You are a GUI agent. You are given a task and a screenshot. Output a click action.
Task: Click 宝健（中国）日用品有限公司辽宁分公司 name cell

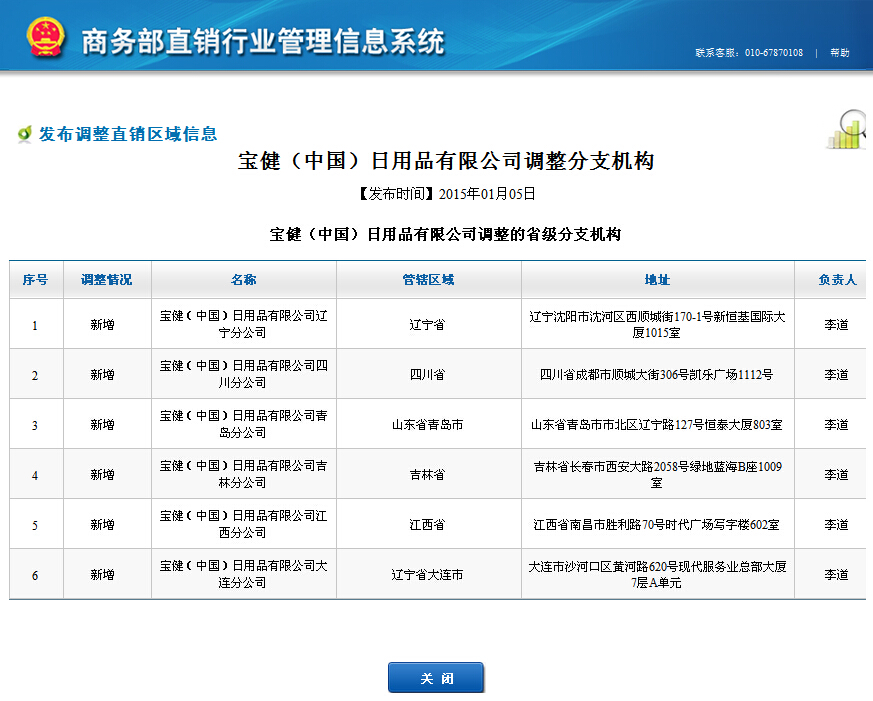point(243,324)
